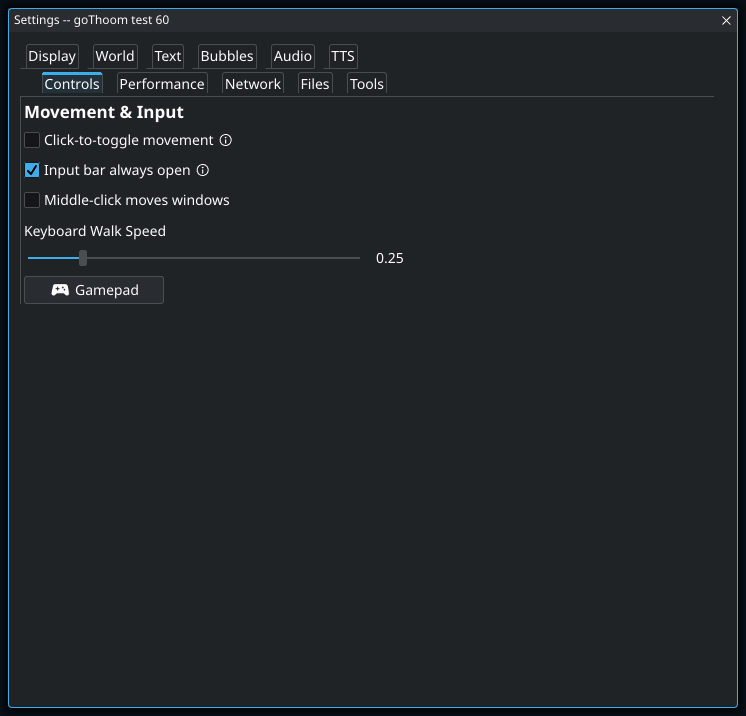The image size is (746, 716).
Task: Uncheck Input bar always open
Action: [x=32, y=170]
